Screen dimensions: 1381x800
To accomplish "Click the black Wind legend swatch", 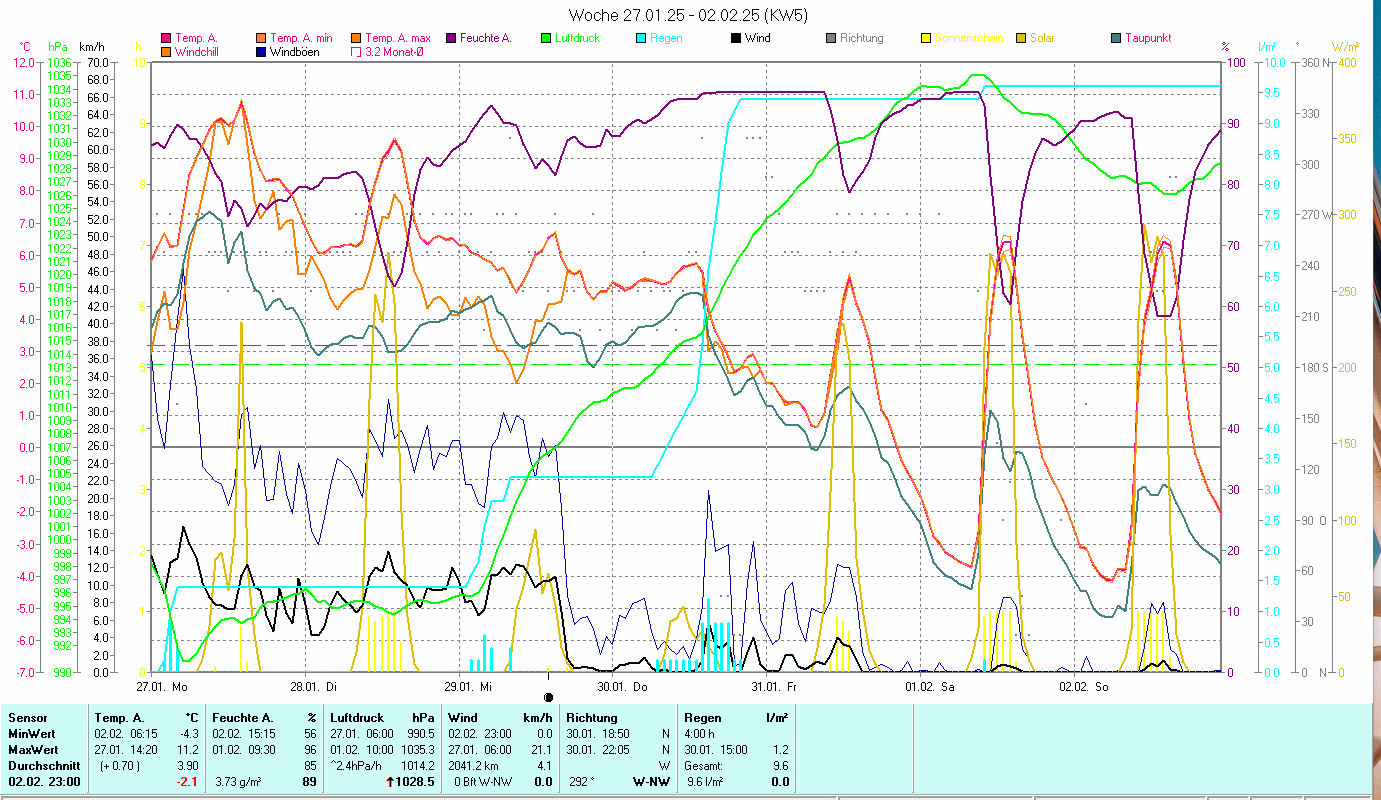I will pos(736,38).
